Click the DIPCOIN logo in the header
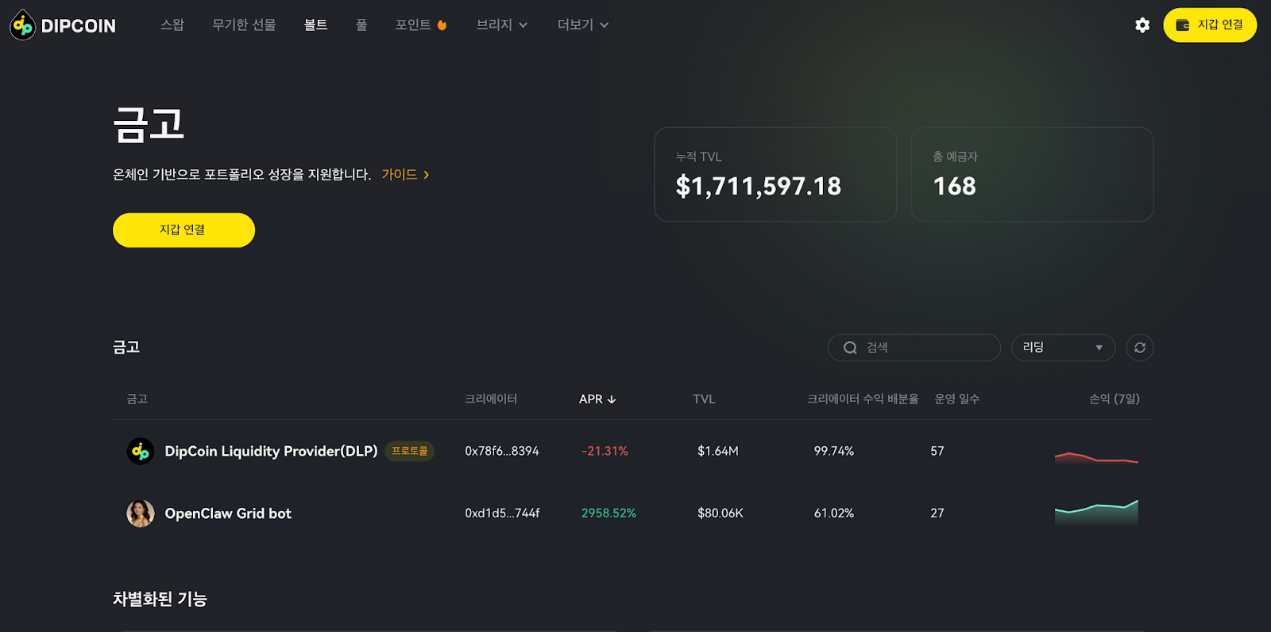The width and height of the screenshot is (1271, 632). point(62,25)
